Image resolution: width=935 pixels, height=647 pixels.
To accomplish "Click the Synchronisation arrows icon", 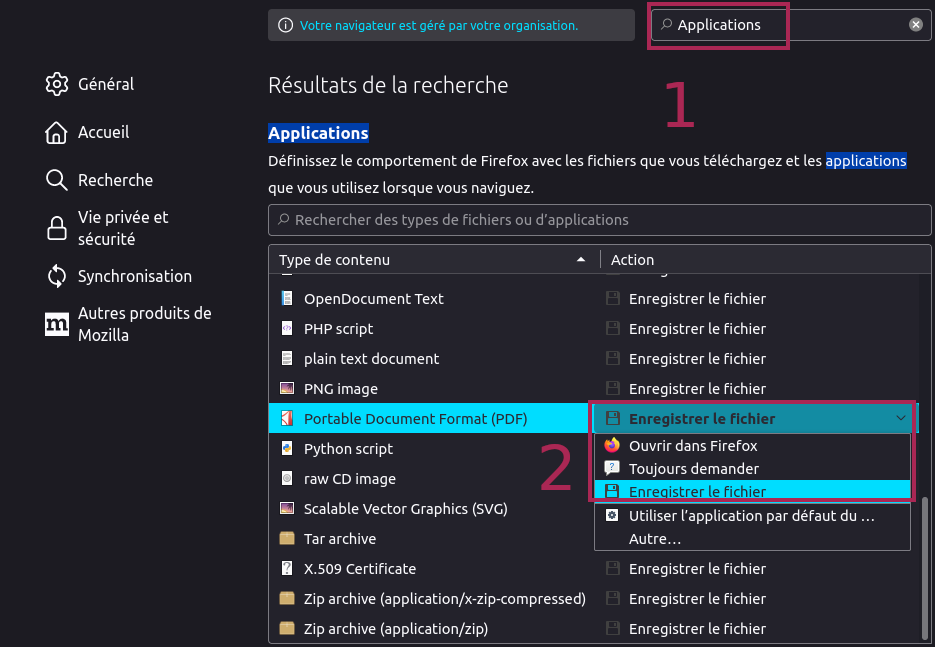I will (57, 276).
